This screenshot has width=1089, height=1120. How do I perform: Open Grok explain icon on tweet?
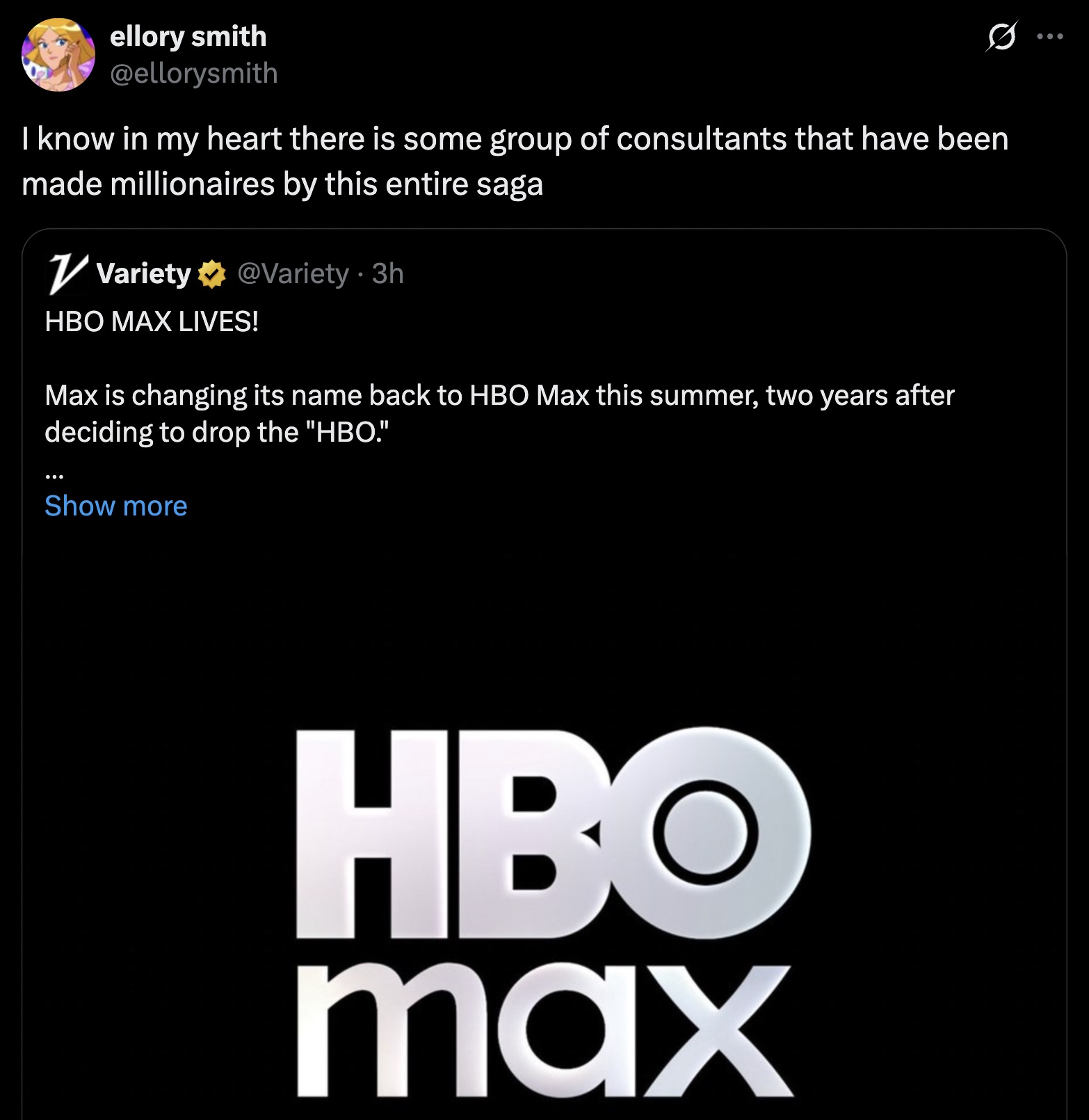coord(1001,37)
